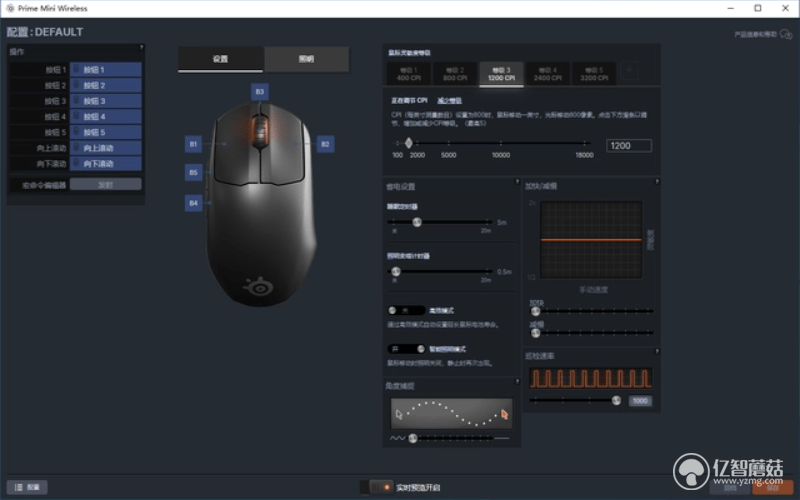Click the angle snapping preview image

coord(452,414)
